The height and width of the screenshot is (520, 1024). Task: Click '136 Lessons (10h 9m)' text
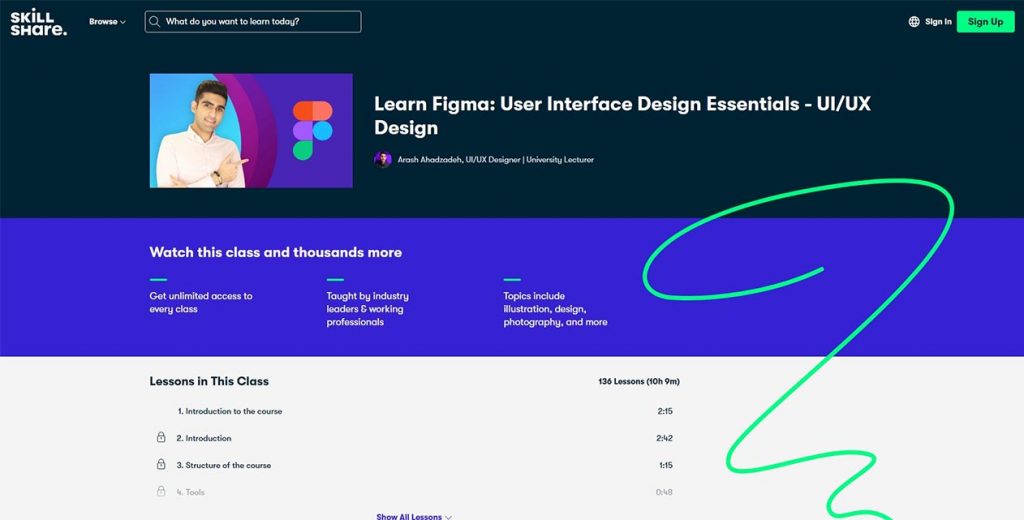click(x=639, y=382)
